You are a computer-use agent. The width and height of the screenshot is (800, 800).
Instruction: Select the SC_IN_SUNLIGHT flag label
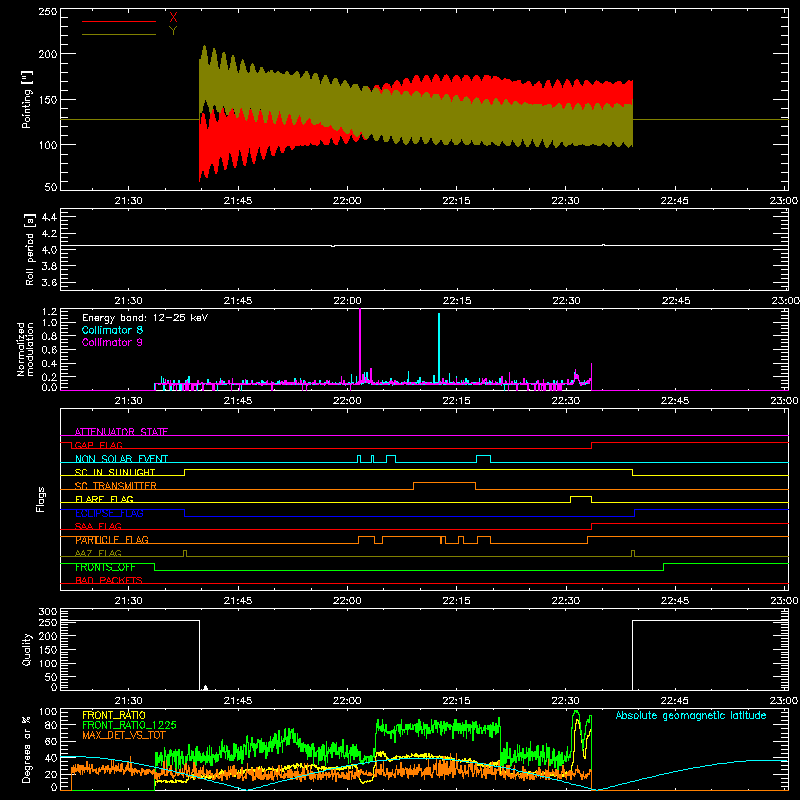click(x=115, y=472)
